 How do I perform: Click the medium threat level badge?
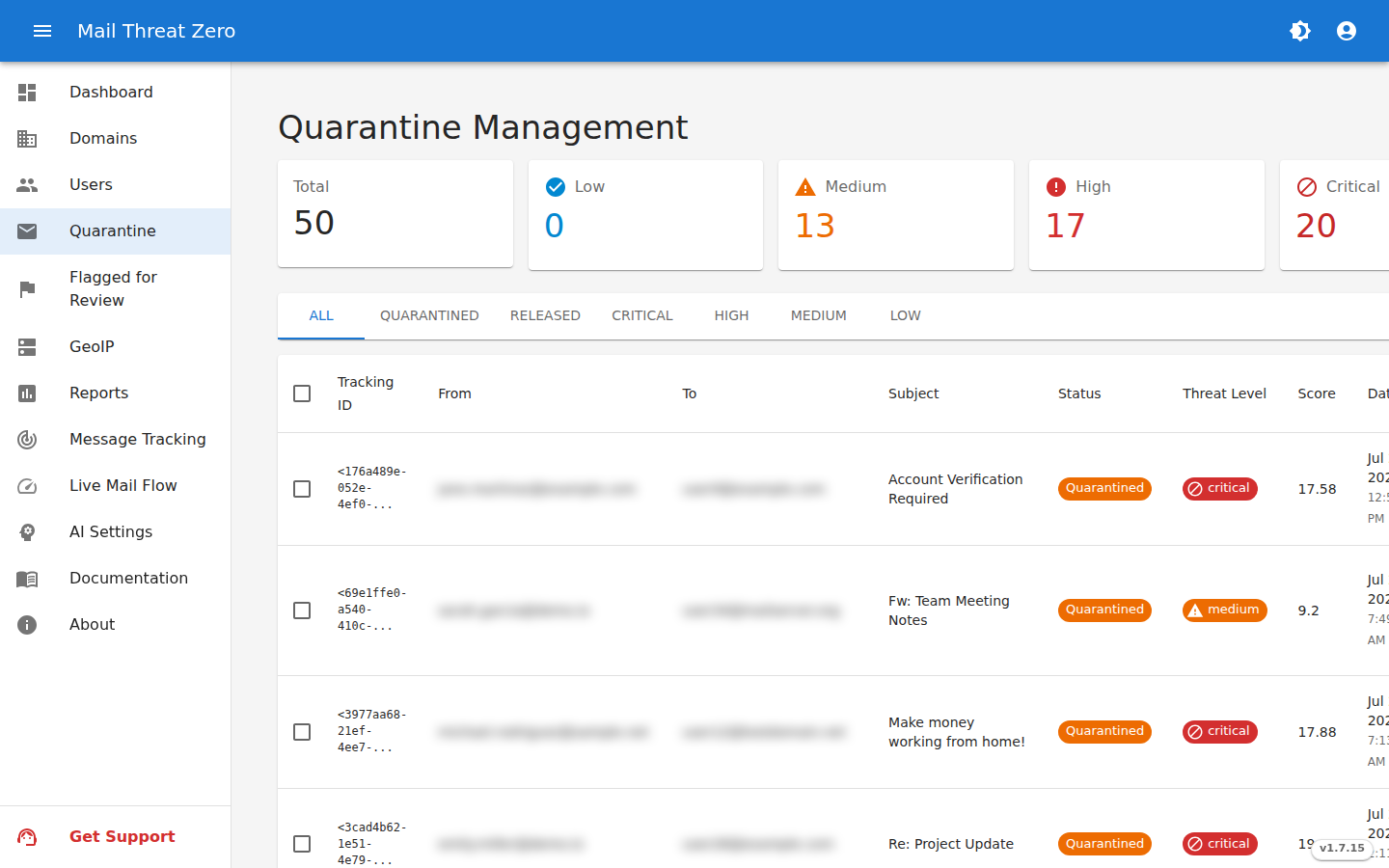[x=1225, y=610]
